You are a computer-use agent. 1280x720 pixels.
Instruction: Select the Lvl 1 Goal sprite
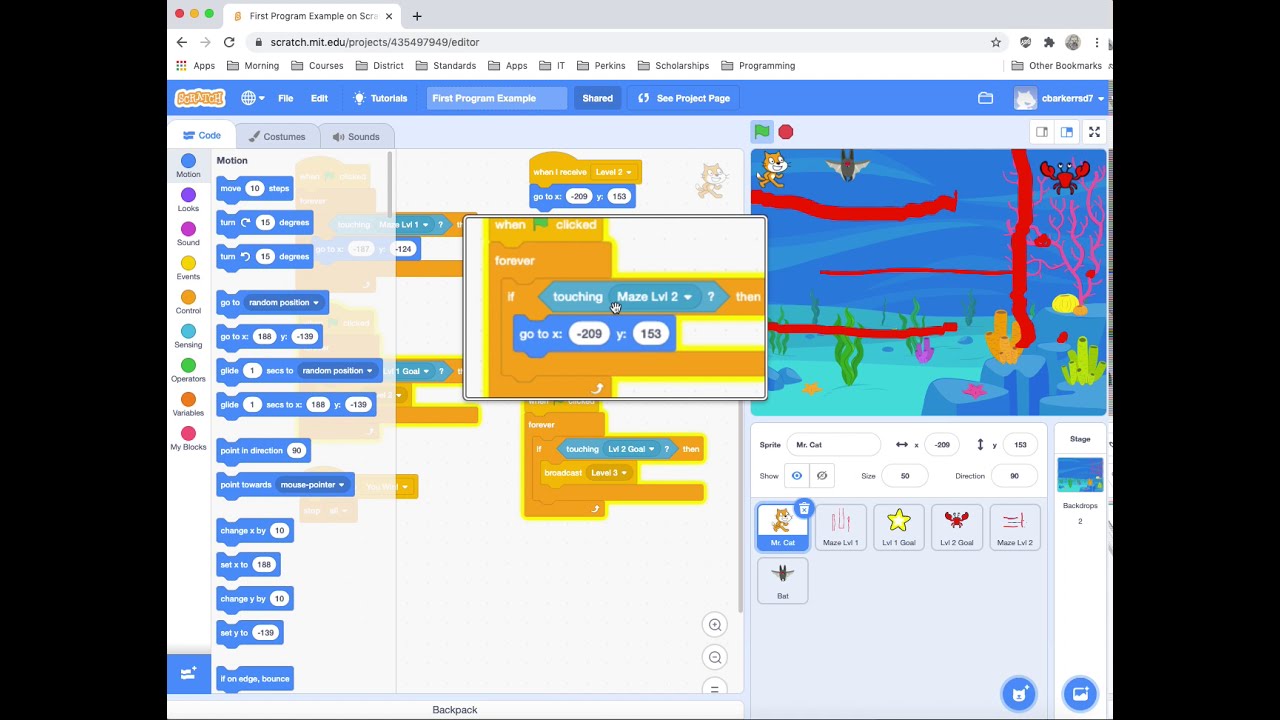click(x=898, y=527)
